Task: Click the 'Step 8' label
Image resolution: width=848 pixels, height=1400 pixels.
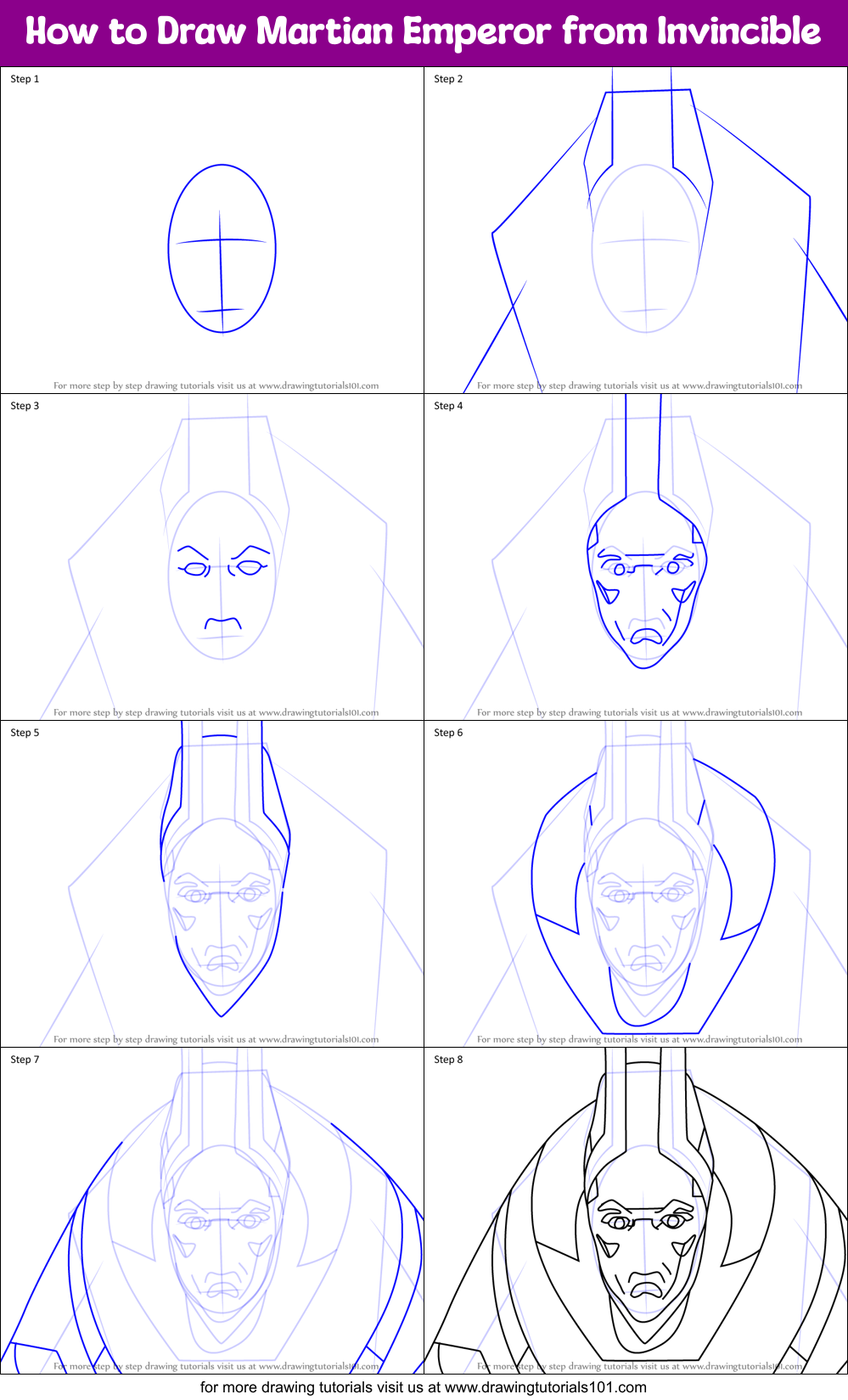Action: coord(448,1060)
